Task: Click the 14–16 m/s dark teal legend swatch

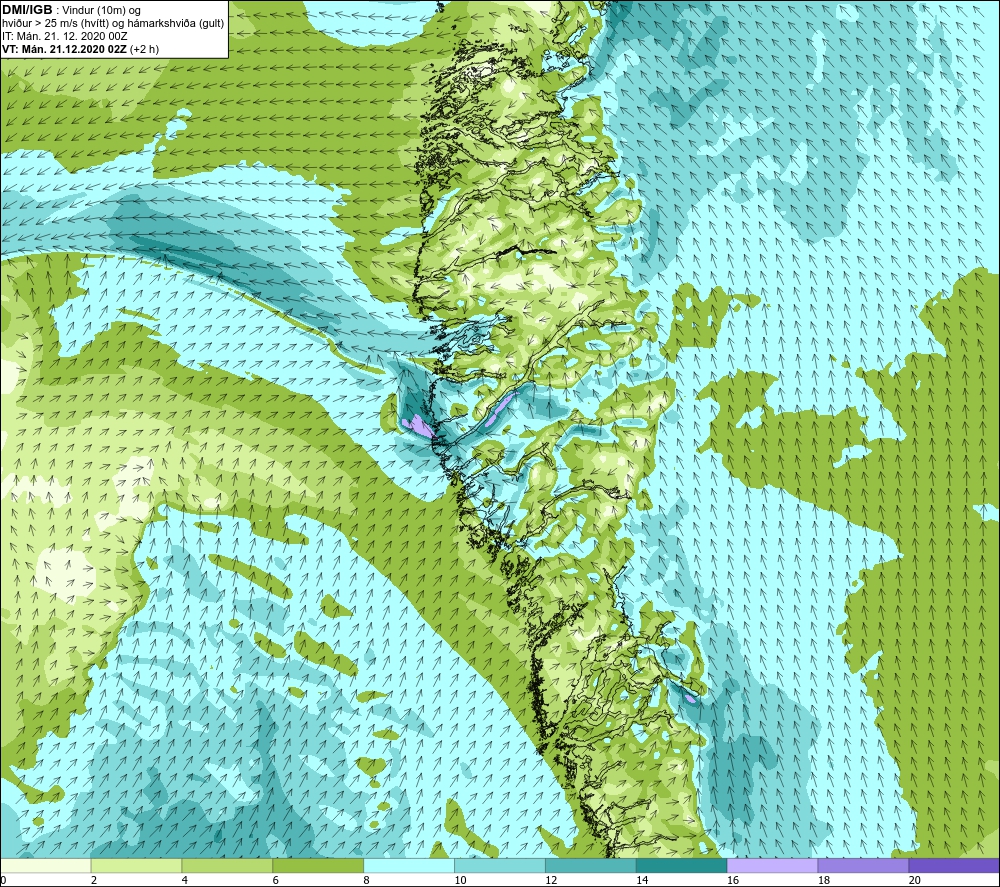Action: tap(681, 865)
